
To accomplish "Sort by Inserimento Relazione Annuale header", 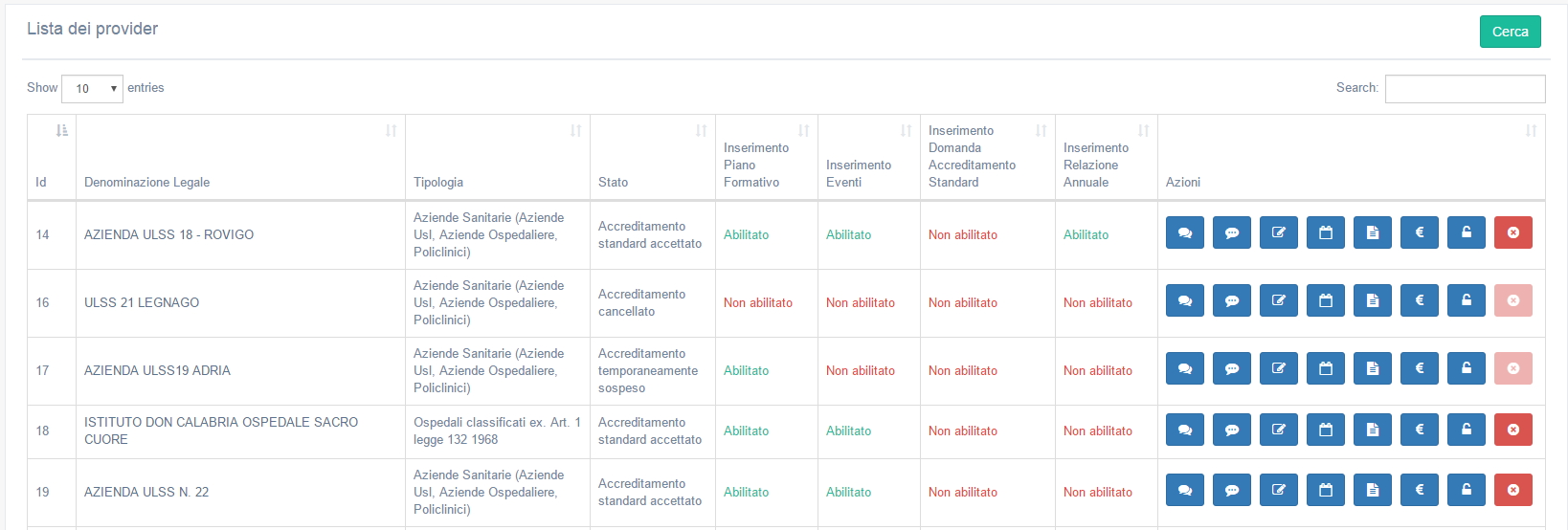I will (x=1107, y=157).
